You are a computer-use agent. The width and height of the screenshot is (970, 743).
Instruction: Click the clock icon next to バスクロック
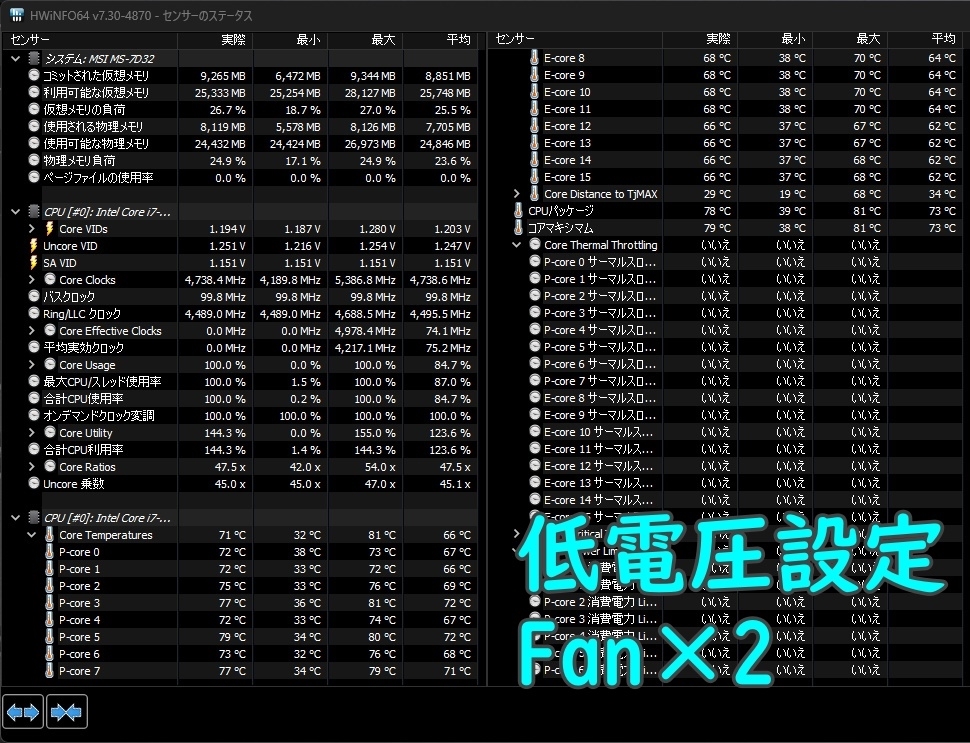tap(32, 296)
